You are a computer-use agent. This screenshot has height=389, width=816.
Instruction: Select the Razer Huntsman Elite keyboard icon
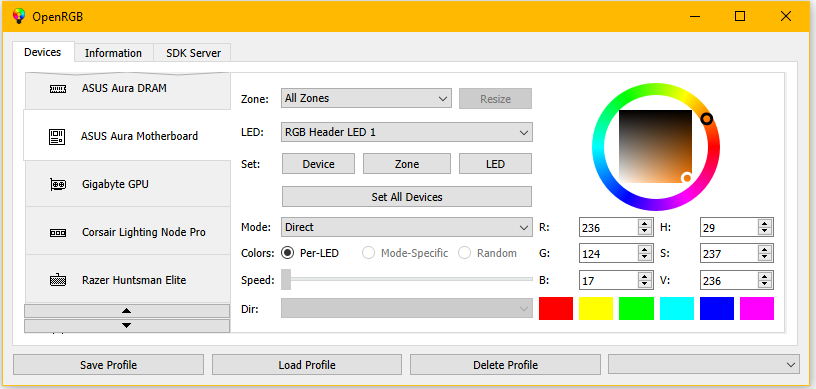58,280
